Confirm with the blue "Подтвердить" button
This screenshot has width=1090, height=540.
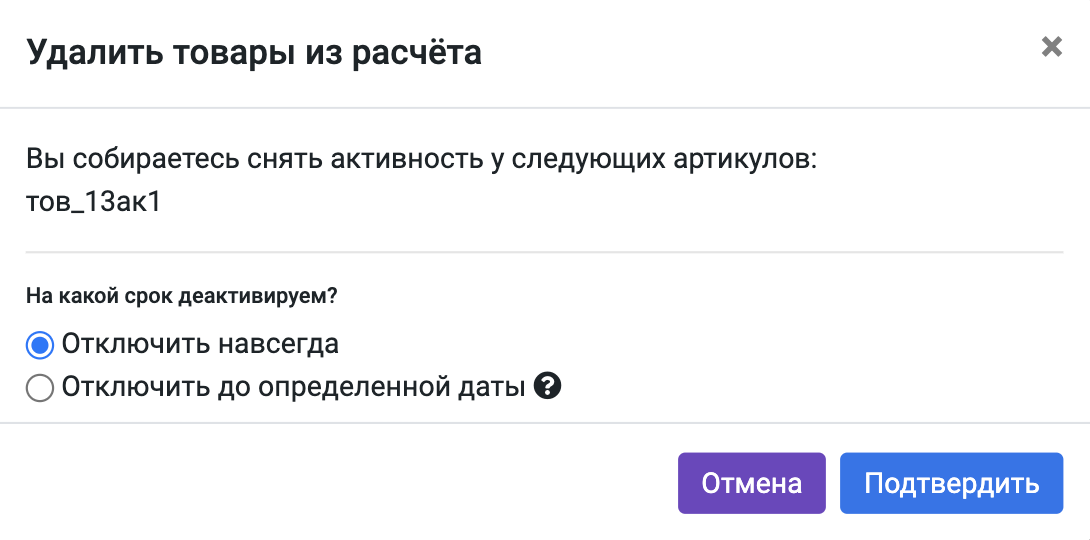tap(951, 484)
